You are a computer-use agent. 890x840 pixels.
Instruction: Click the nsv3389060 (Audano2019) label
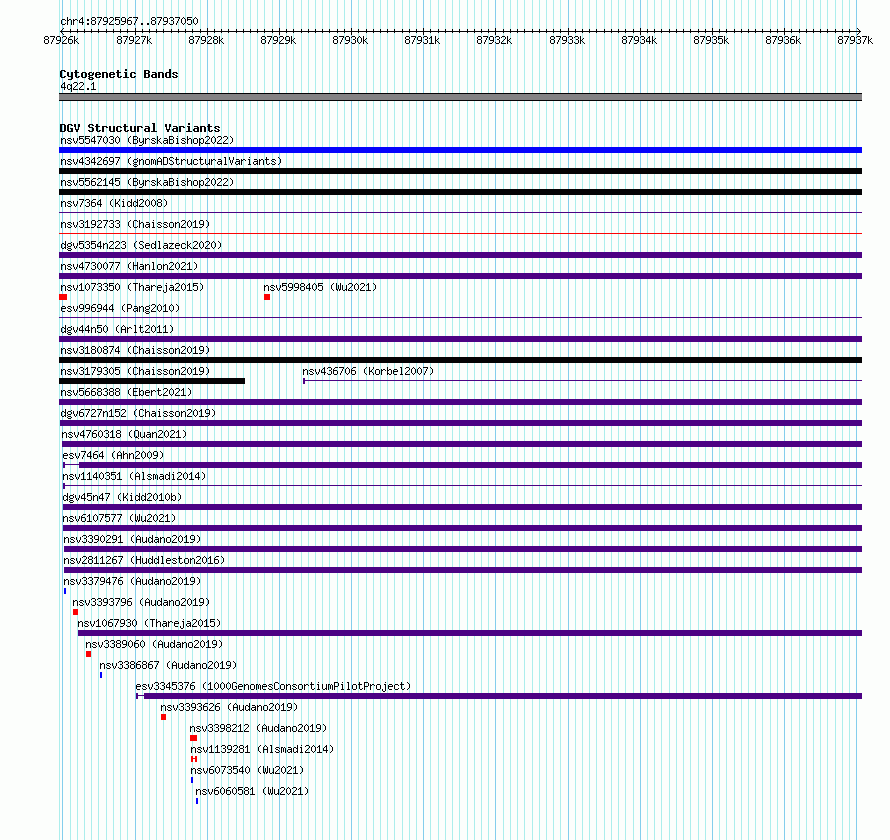[154, 644]
